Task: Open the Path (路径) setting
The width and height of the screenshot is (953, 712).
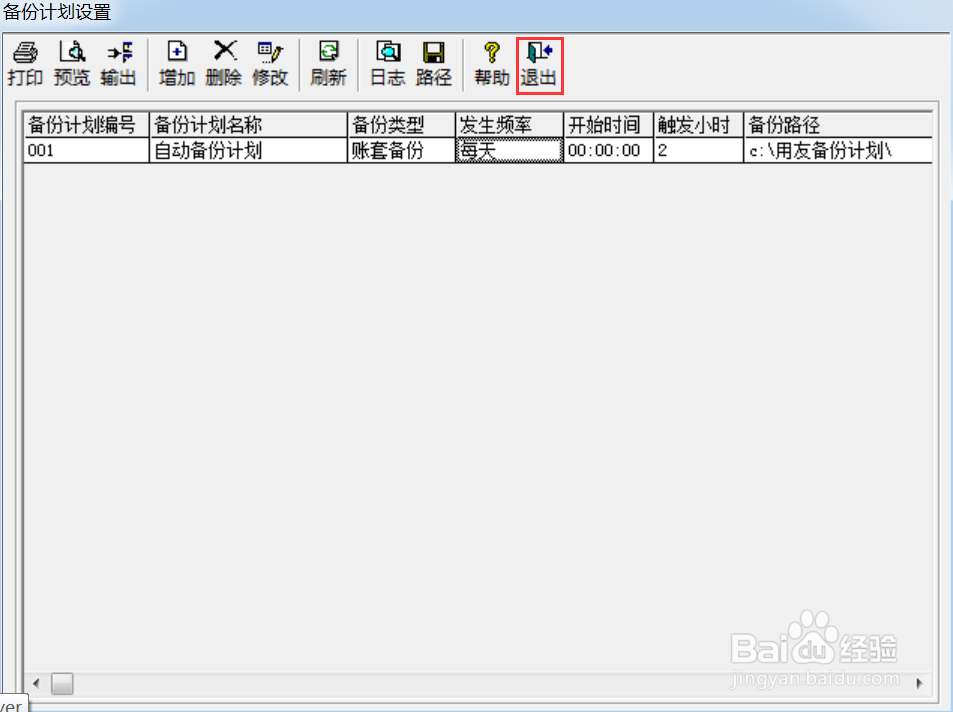Action: tap(434, 64)
